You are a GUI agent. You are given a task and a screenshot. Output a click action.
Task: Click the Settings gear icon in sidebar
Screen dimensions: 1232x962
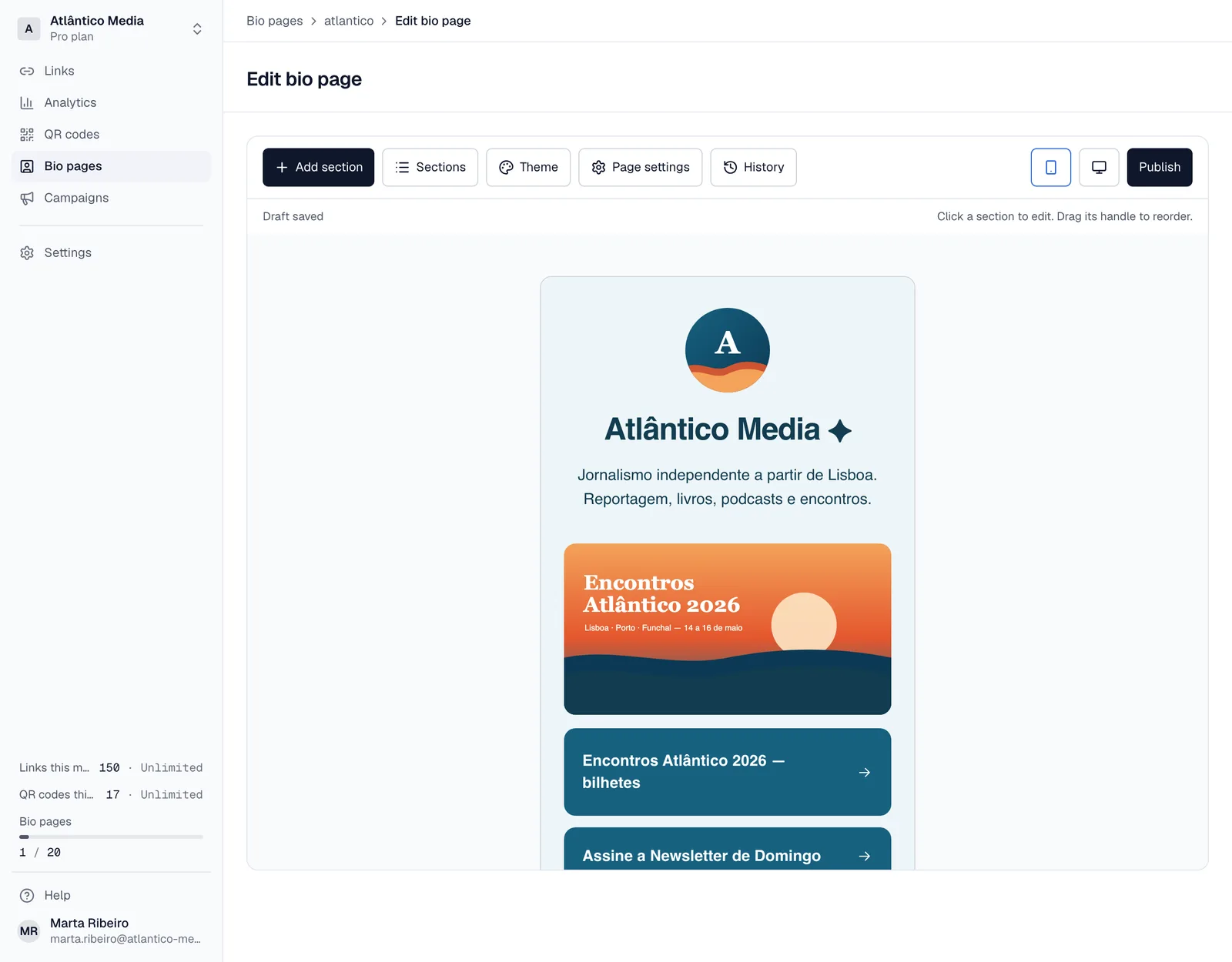[27, 253]
